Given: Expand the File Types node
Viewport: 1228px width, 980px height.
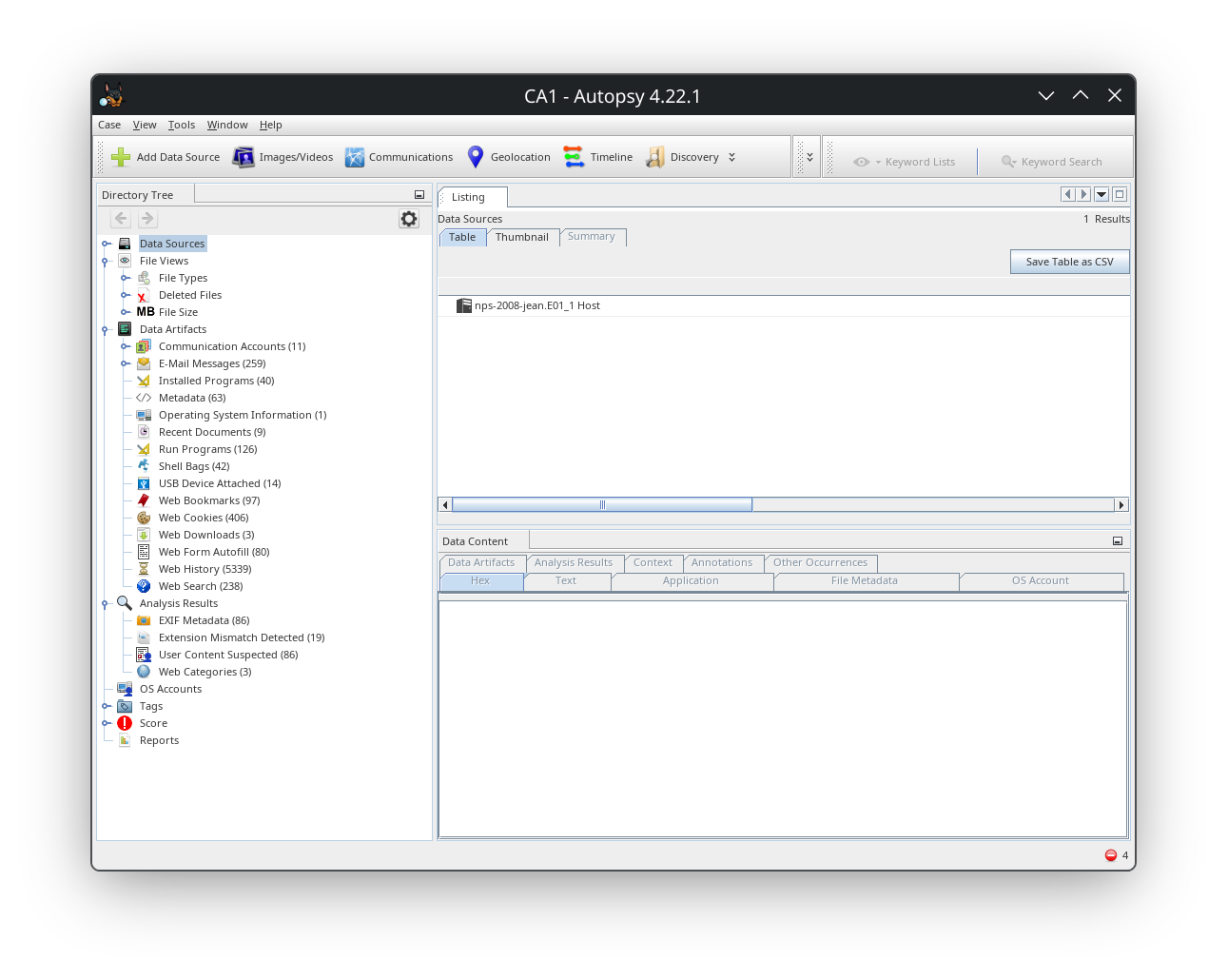Looking at the screenshot, I should coord(127,278).
